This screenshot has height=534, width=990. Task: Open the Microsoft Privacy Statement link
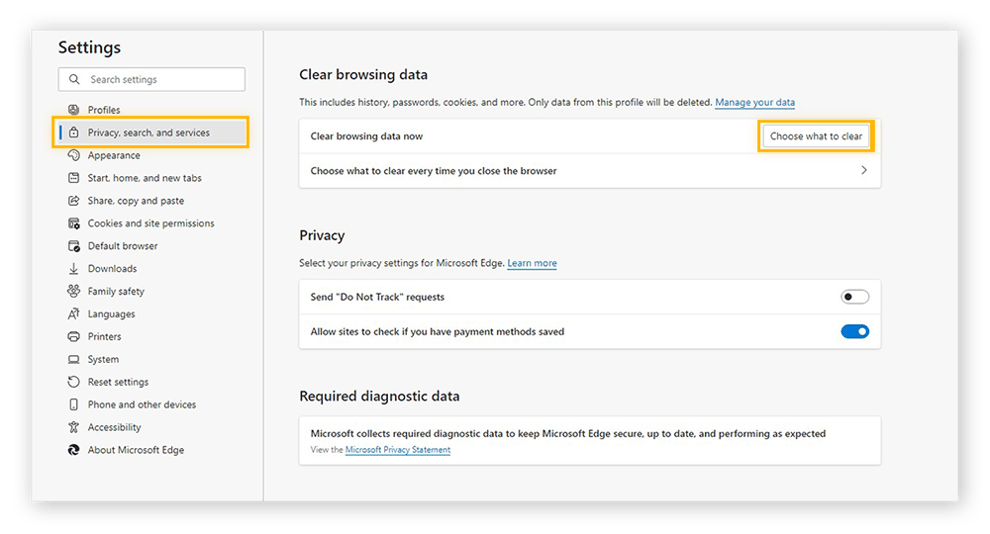[x=398, y=450]
